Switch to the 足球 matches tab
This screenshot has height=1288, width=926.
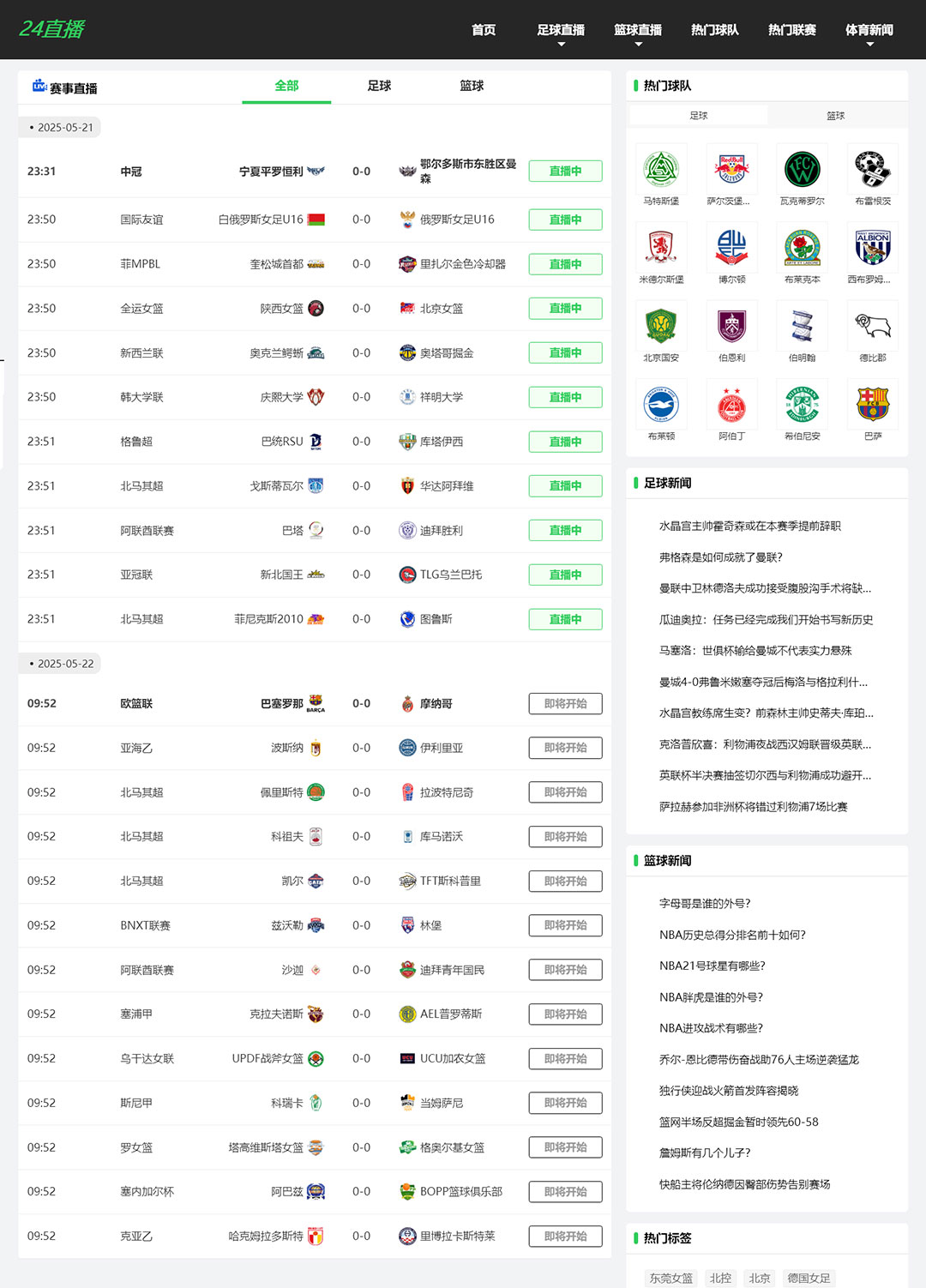coord(379,86)
